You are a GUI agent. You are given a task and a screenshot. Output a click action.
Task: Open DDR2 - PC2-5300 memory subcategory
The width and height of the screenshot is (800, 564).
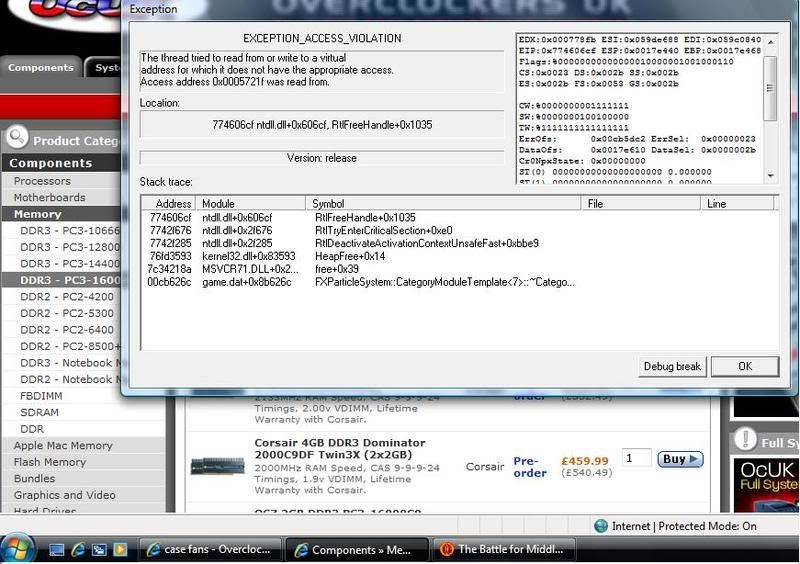point(67,313)
